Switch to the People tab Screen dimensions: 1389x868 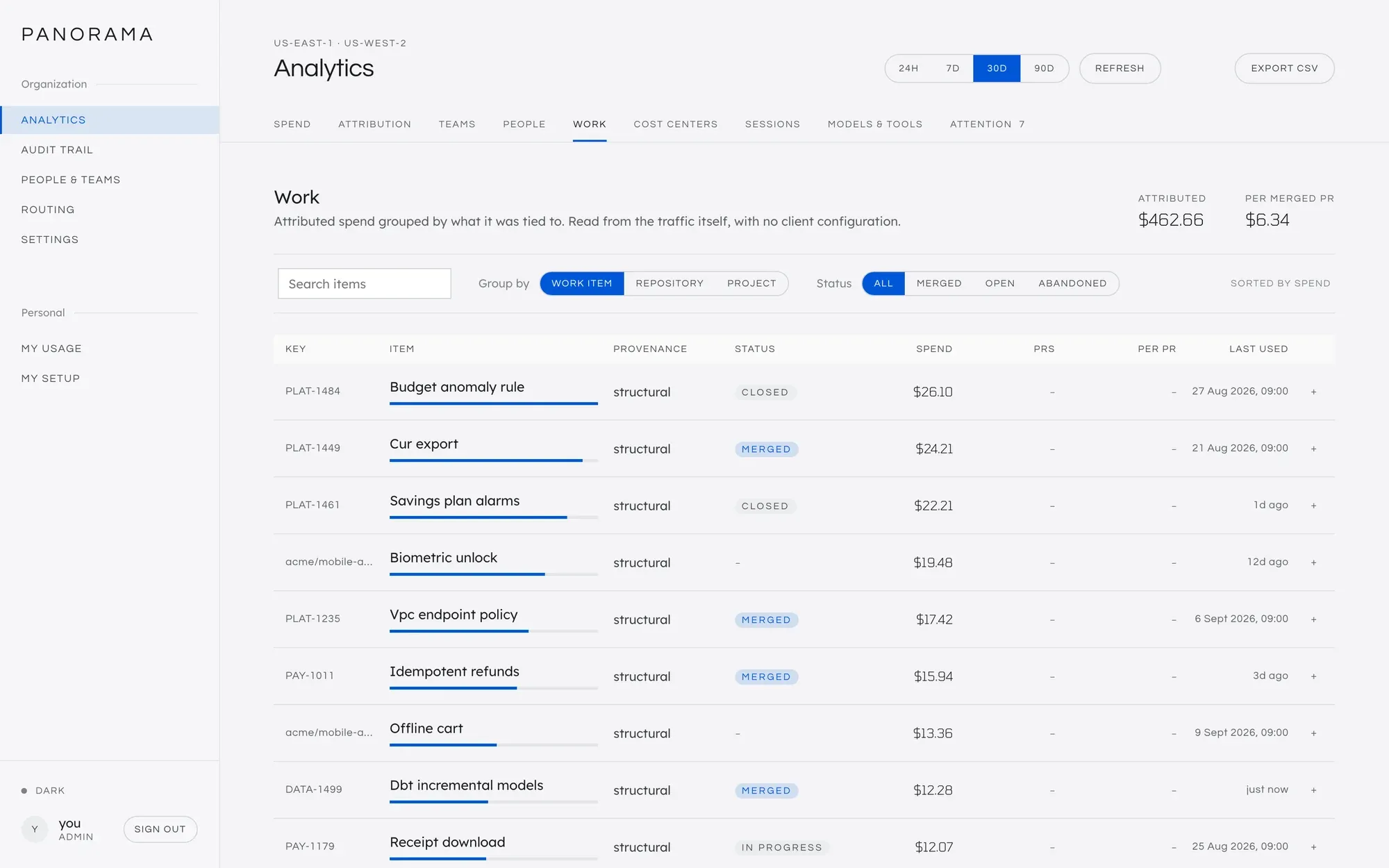[x=524, y=124]
